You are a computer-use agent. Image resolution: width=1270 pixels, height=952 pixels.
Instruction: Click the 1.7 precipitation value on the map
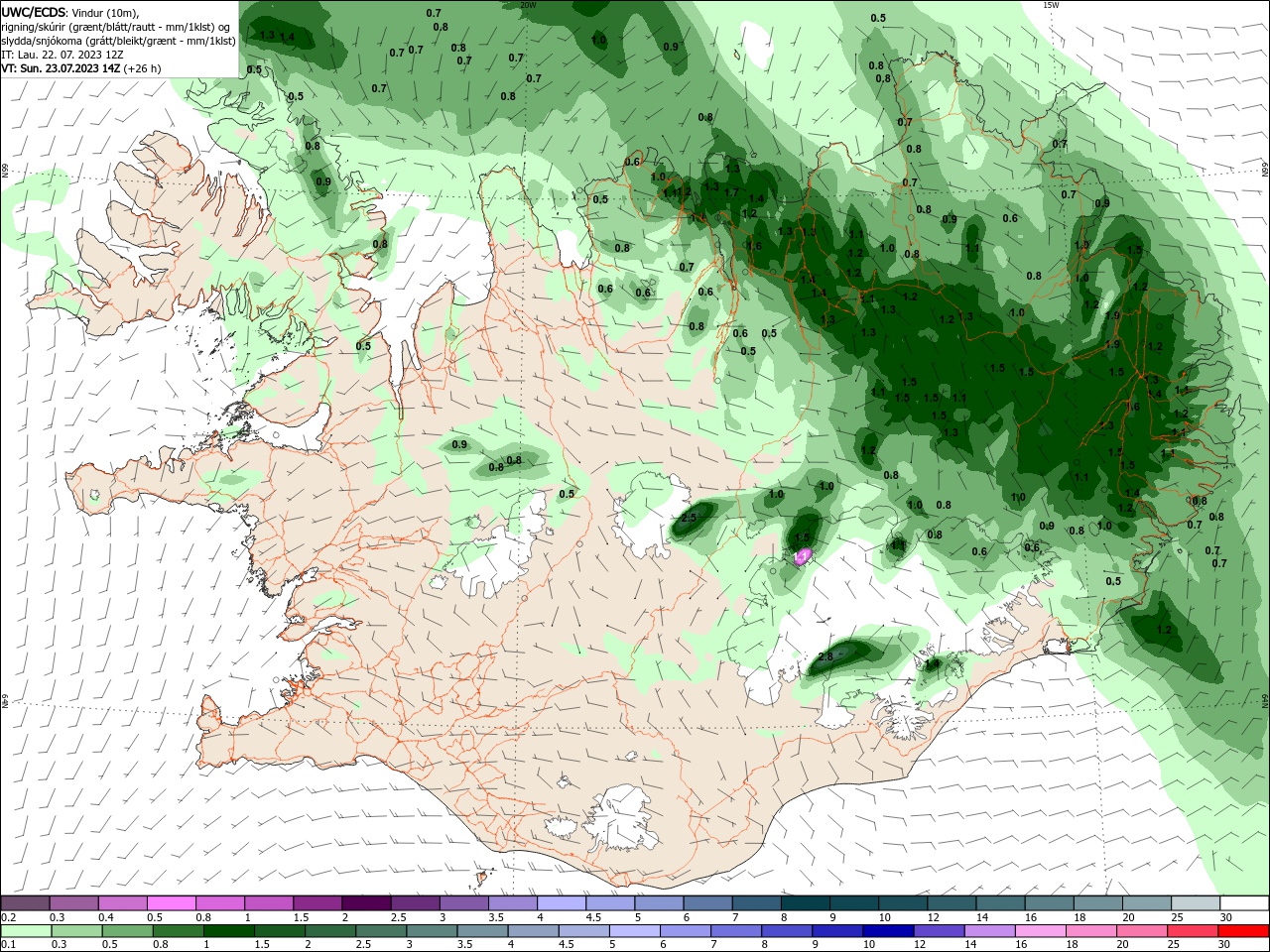point(731,192)
